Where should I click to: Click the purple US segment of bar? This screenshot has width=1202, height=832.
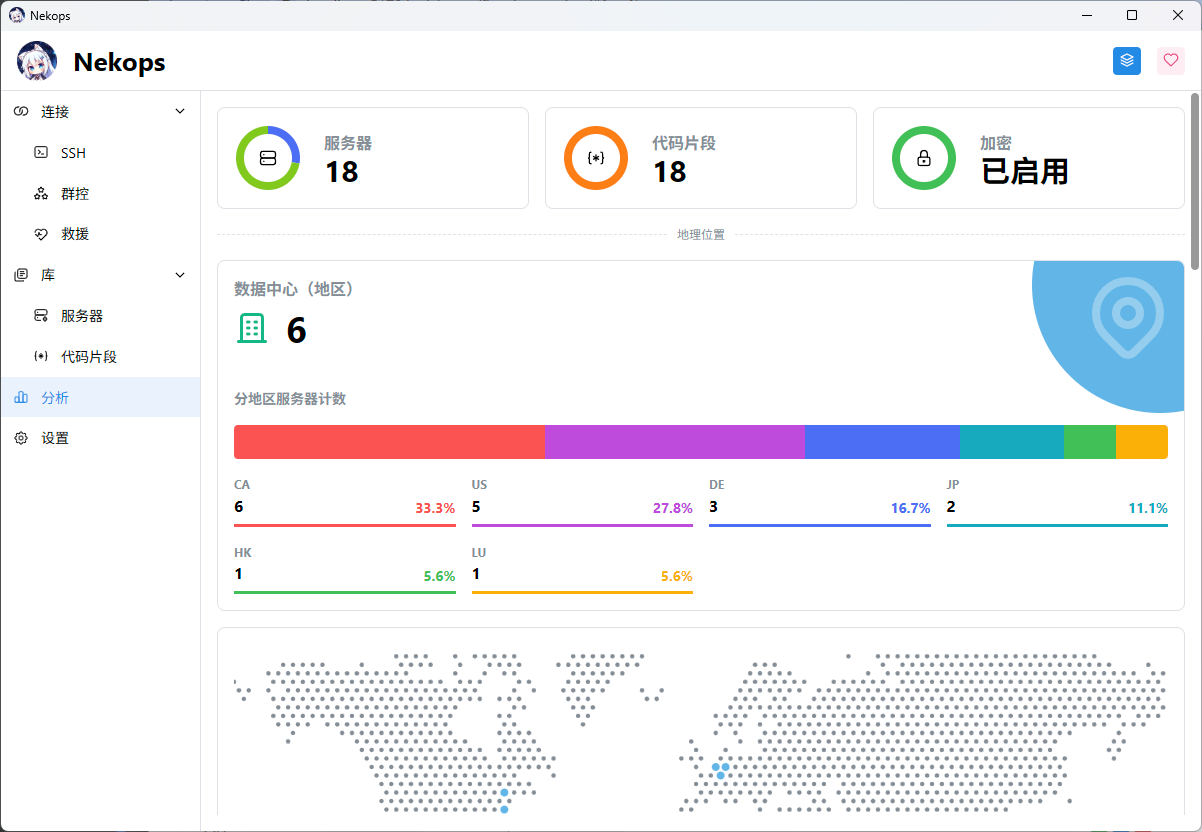click(x=675, y=442)
